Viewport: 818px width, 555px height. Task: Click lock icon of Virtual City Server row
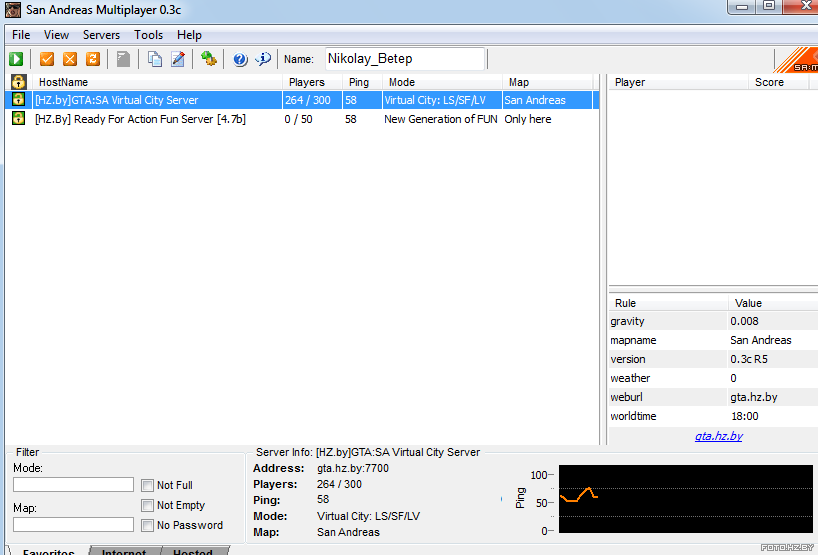[19, 100]
